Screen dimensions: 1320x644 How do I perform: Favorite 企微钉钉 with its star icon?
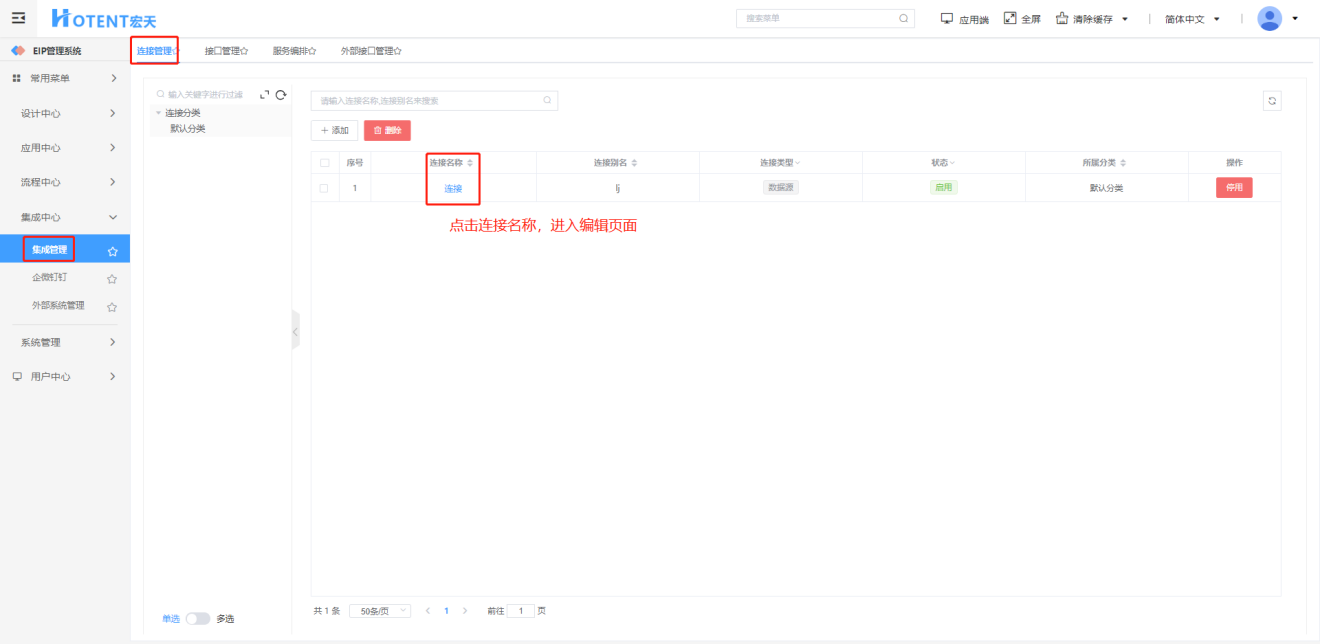(x=112, y=279)
